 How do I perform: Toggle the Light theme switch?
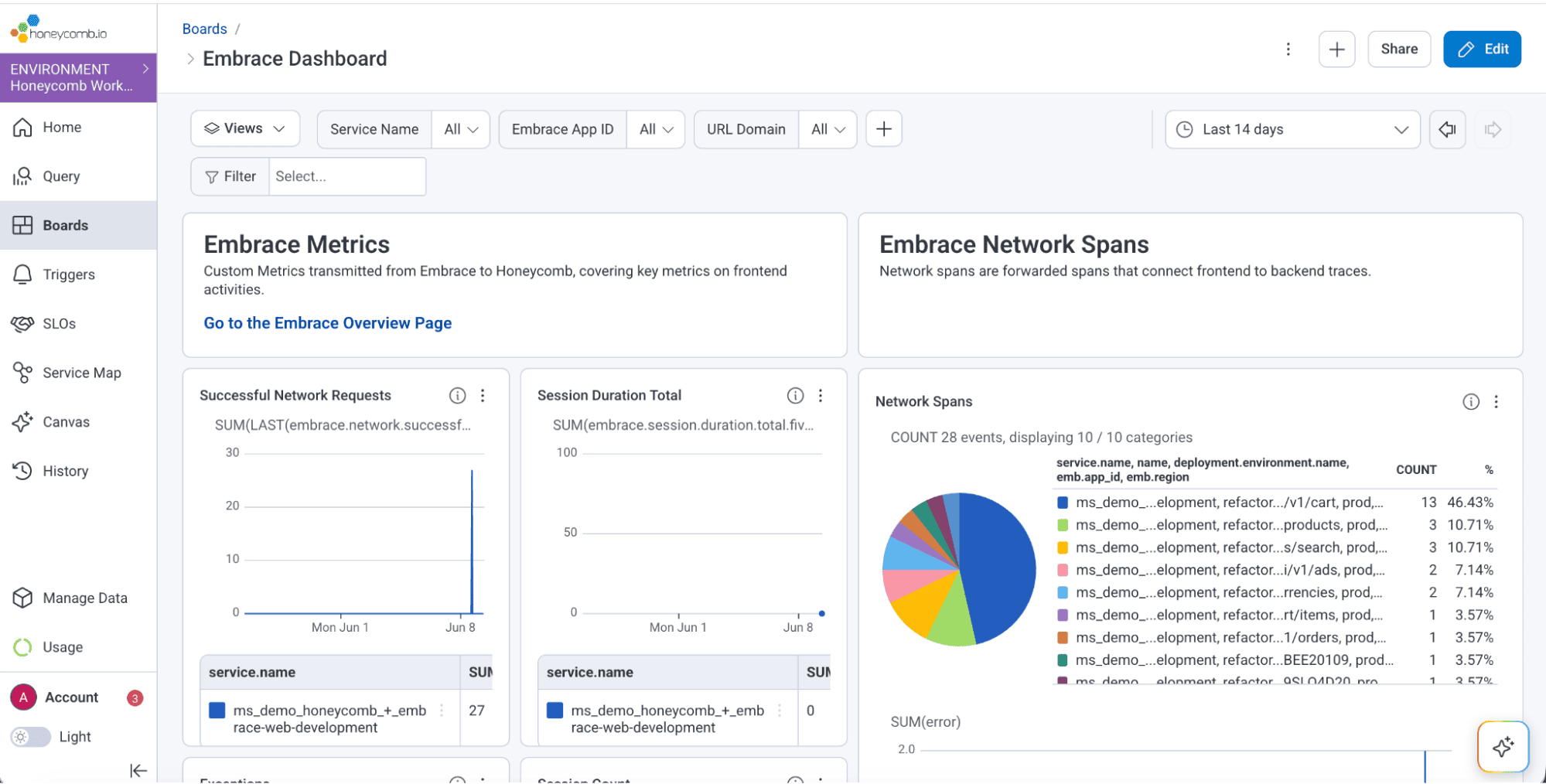tap(30, 737)
